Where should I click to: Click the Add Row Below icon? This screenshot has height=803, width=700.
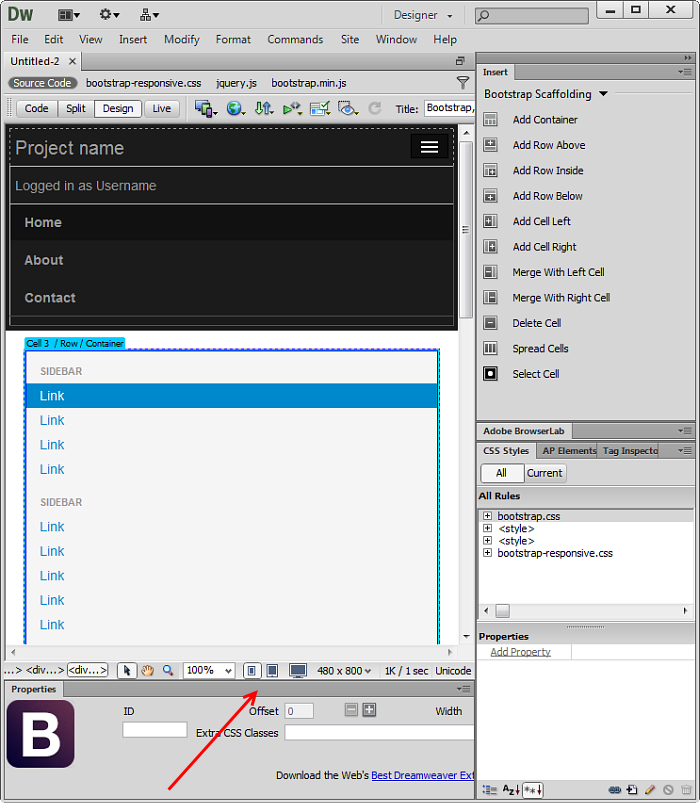pyautogui.click(x=490, y=196)
